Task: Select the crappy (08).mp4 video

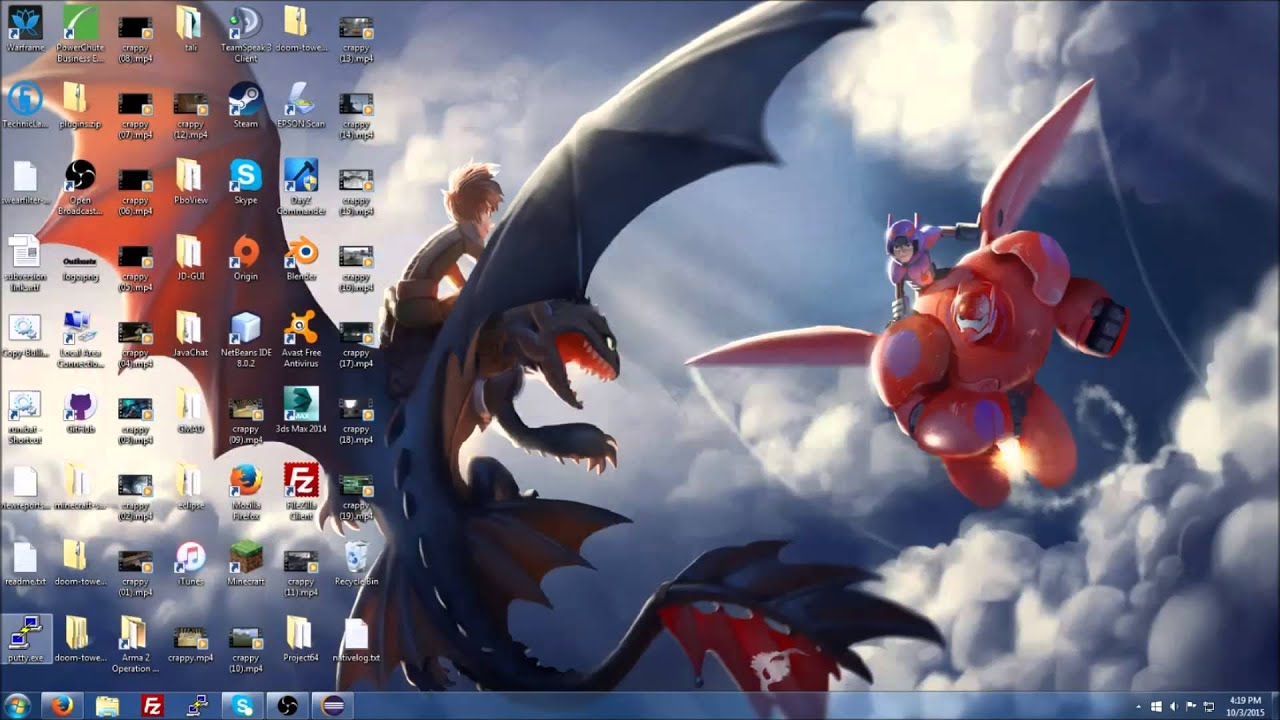Action: [135, 40]
